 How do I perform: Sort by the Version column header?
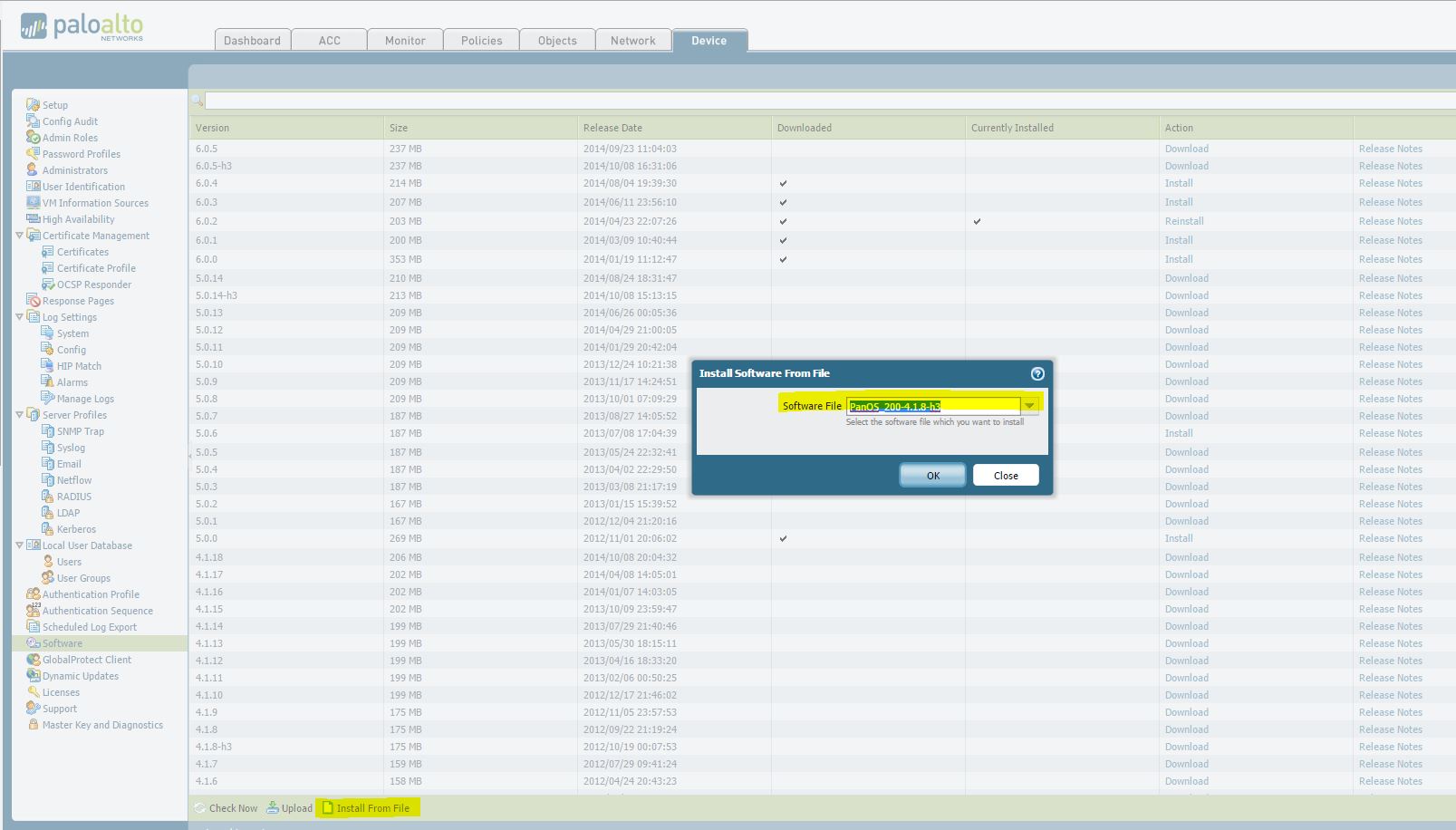pyautogui.click(x=286, y=128)
